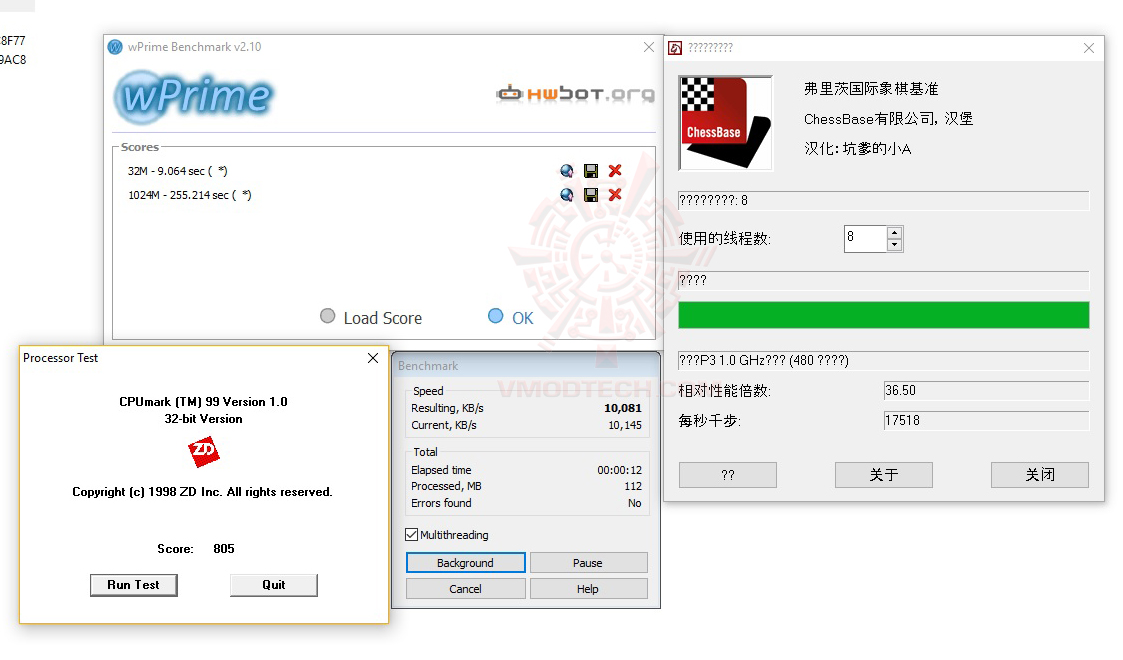Submit the 32M score online via globe icon
The height and width of the screenshot is (660, 1123).
567,171
